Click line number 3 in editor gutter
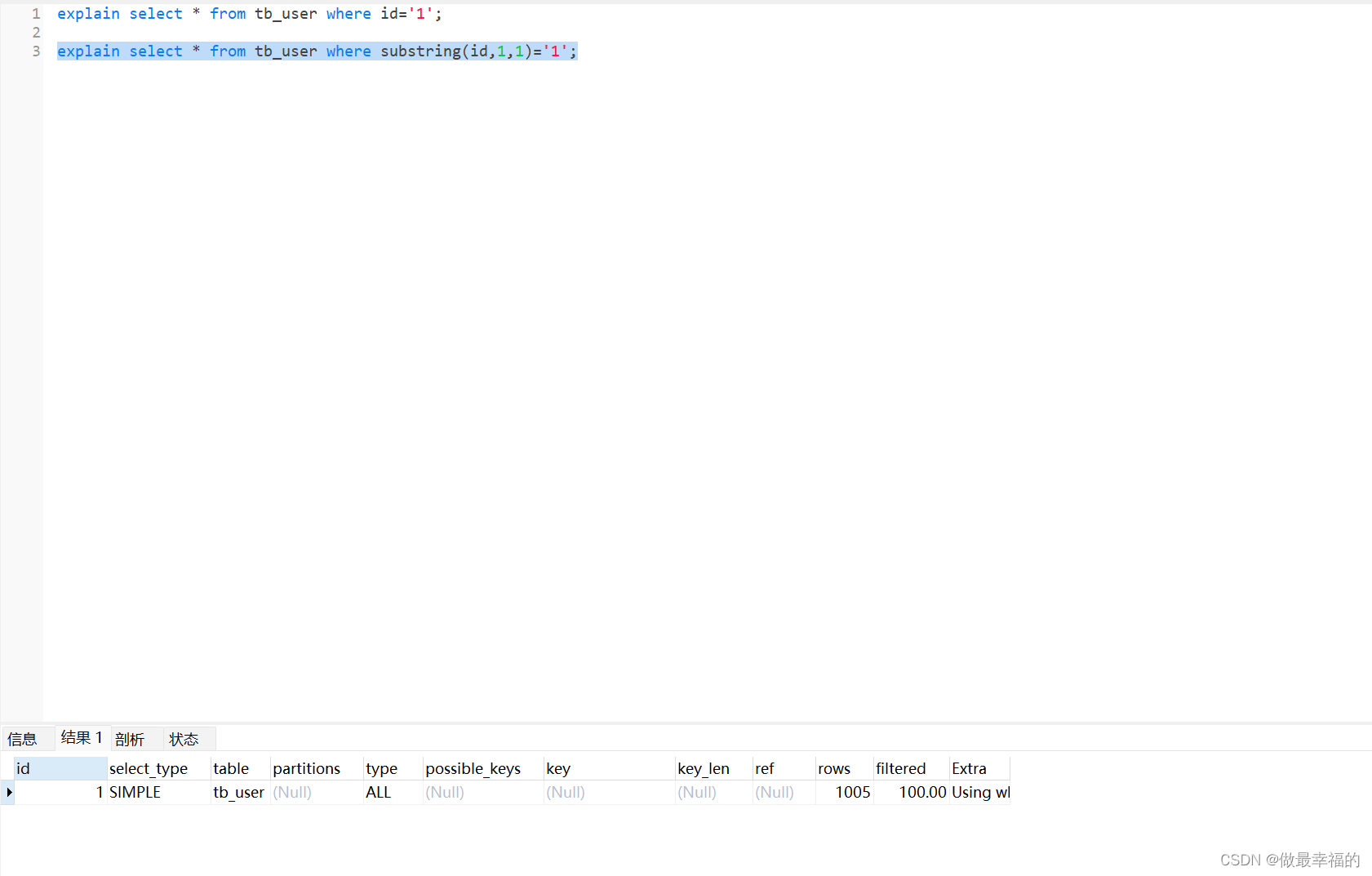The image size is (1372, 876). coord(36,51)
